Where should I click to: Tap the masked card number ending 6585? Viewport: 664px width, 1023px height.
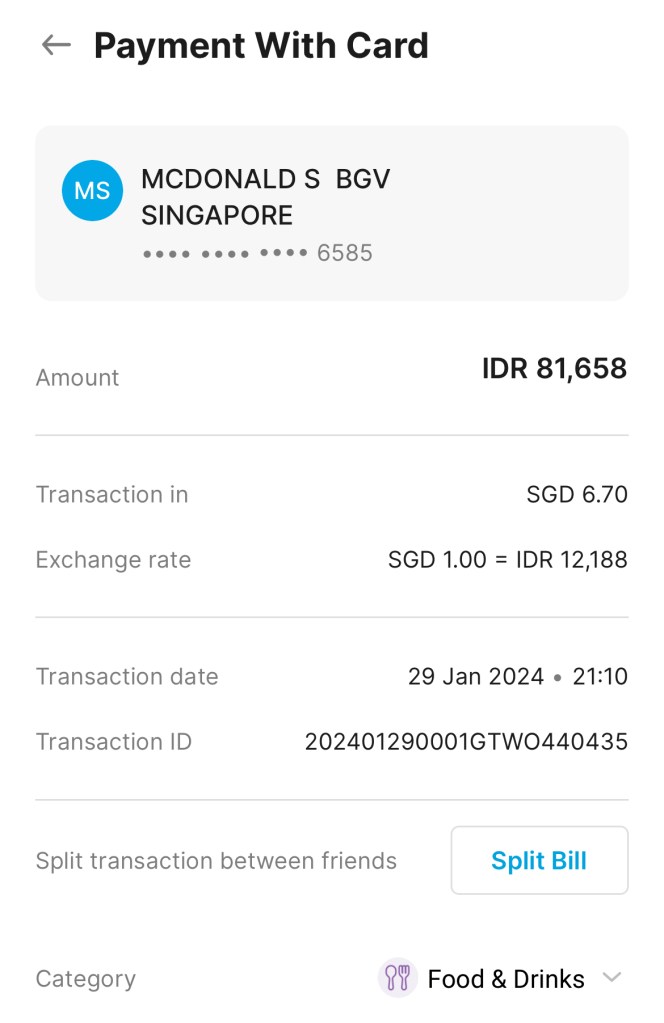click(257, 253)
